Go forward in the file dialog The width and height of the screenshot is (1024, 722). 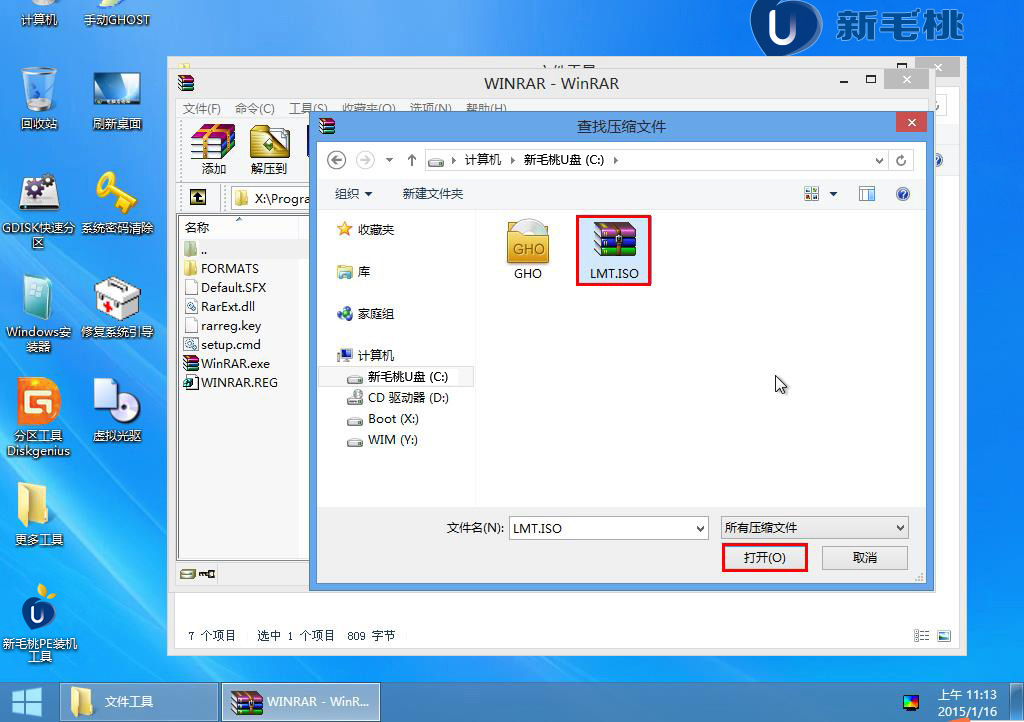point(365,160)
